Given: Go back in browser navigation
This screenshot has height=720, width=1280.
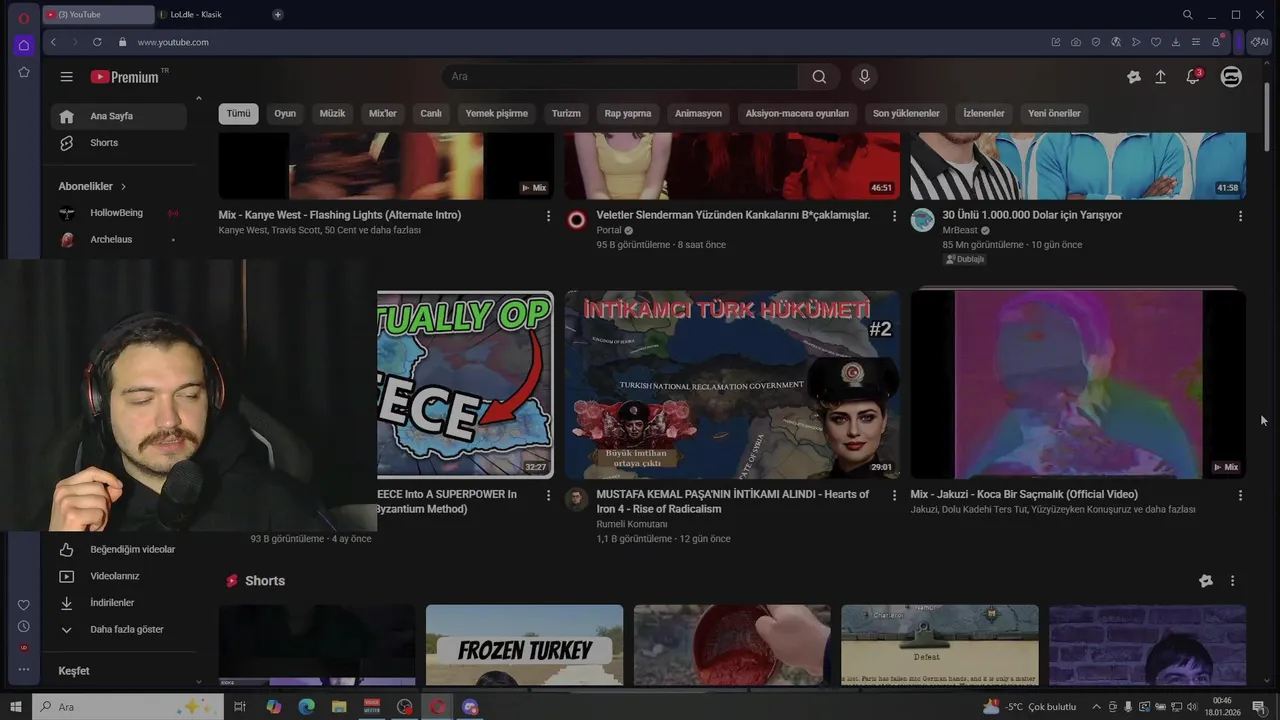Looking at the screenshot, I should 53,42.
